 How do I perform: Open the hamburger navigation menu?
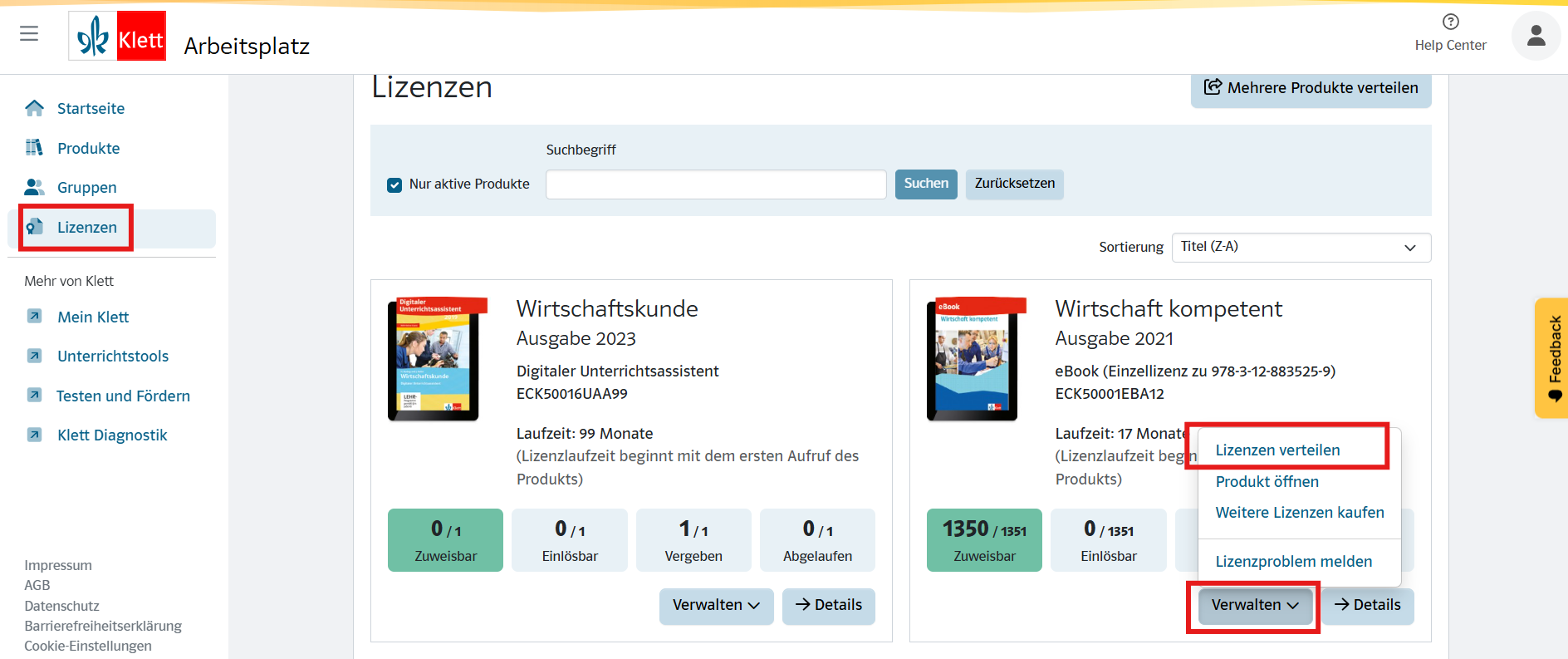[29, 33]
